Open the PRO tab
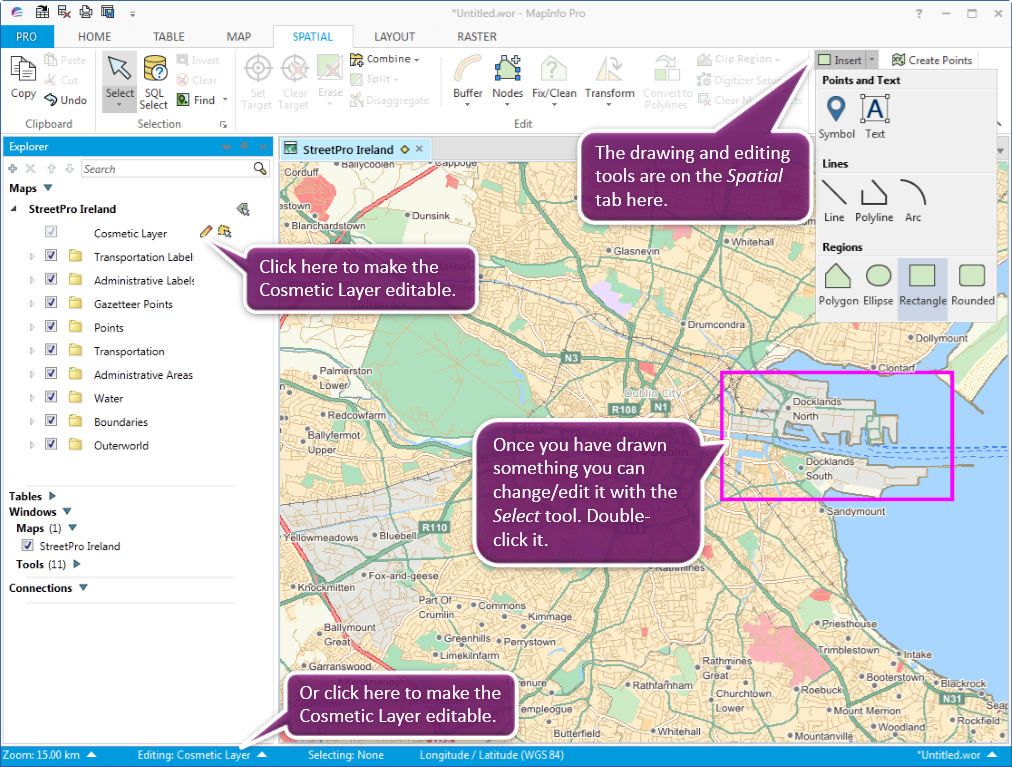 coord(26,37)
